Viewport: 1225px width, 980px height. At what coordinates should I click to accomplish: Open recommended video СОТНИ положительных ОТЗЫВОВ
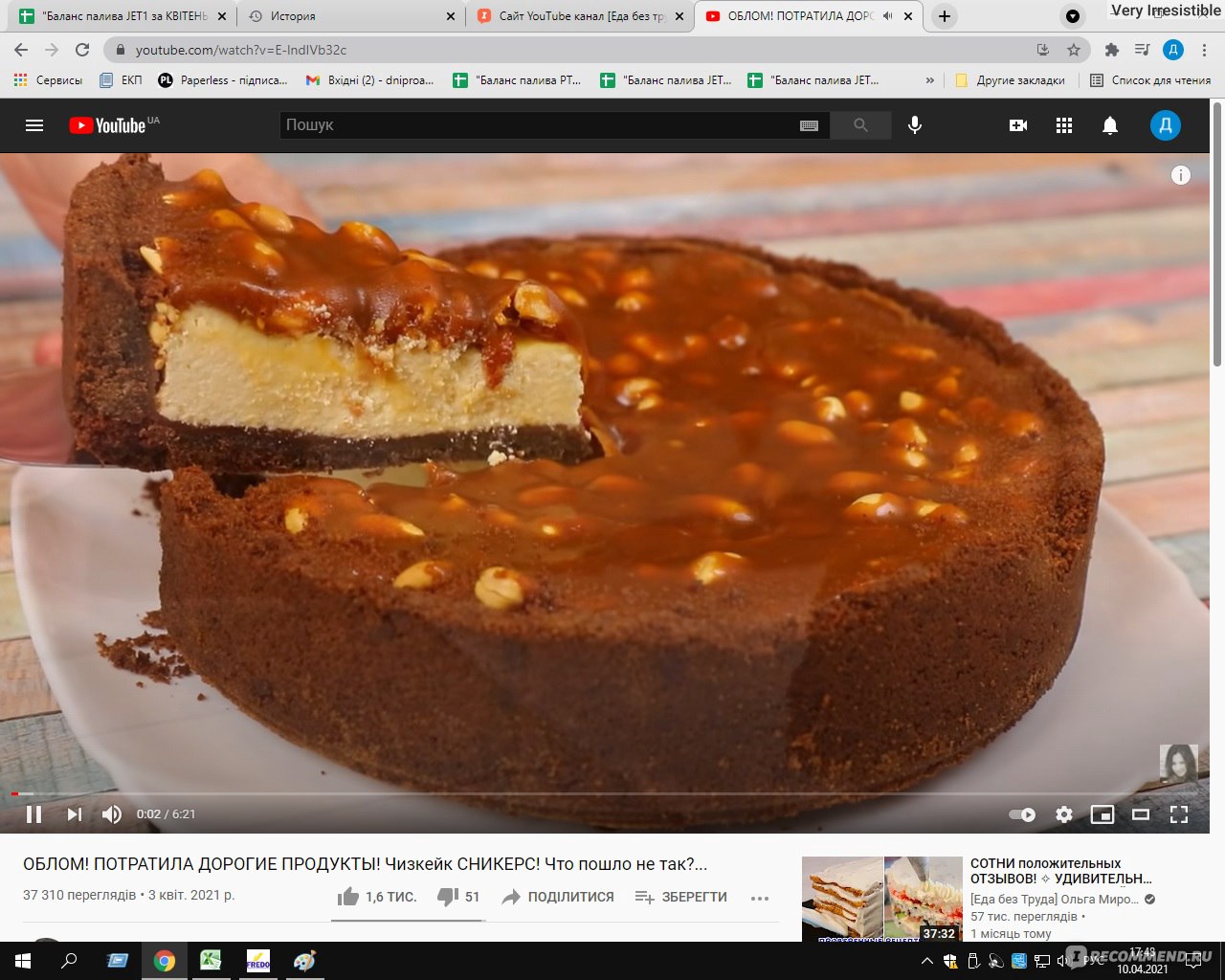tap(1061, 871)
